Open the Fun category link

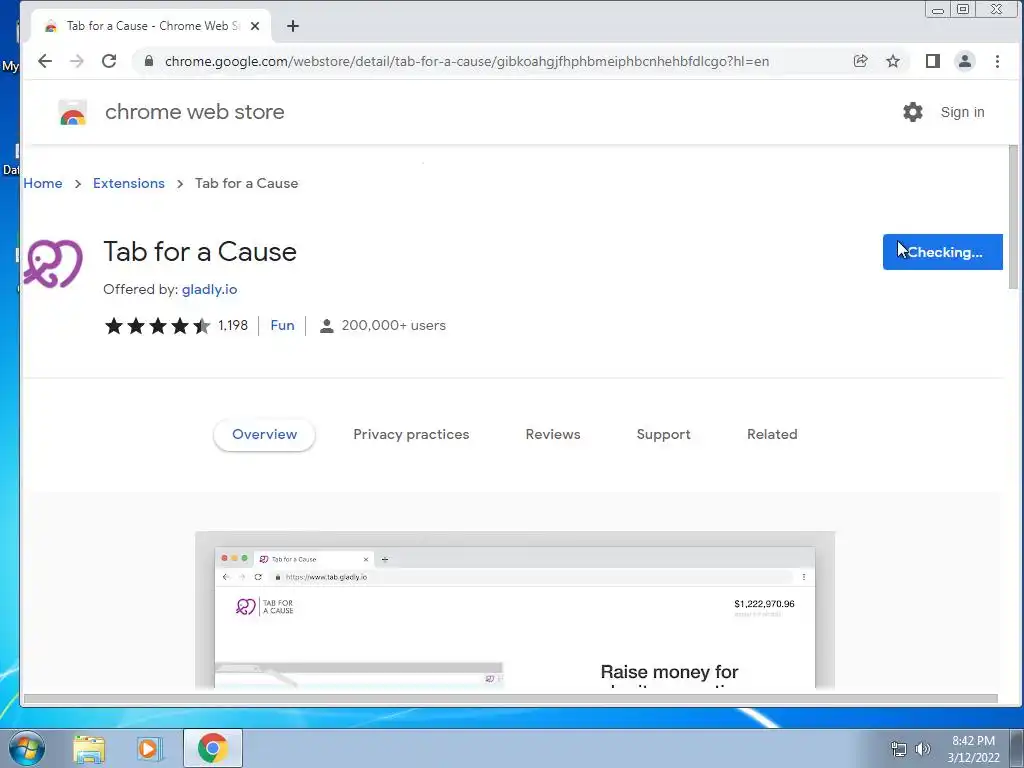pos(282,325)
